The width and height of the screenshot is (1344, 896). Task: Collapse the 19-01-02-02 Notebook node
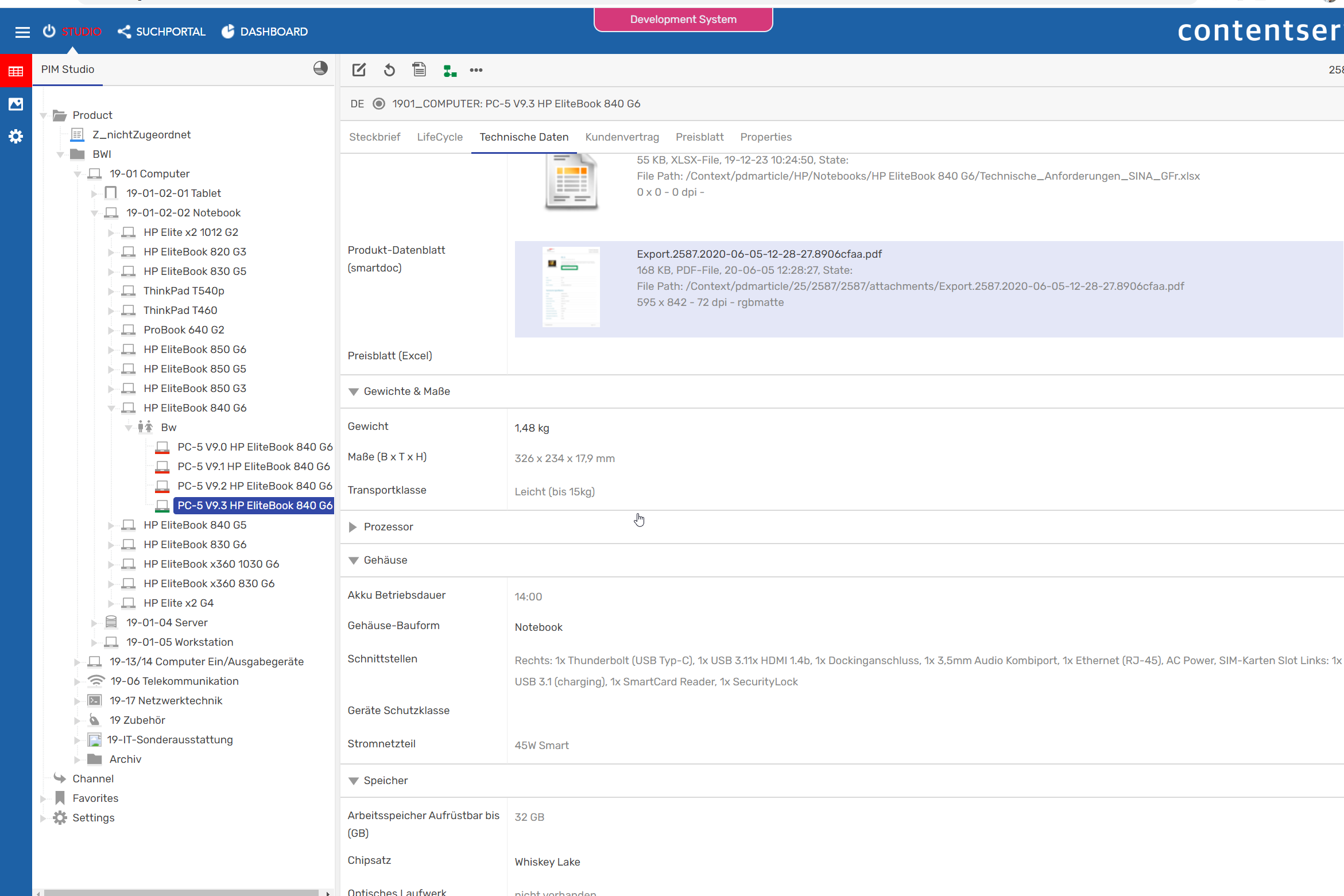95,213
